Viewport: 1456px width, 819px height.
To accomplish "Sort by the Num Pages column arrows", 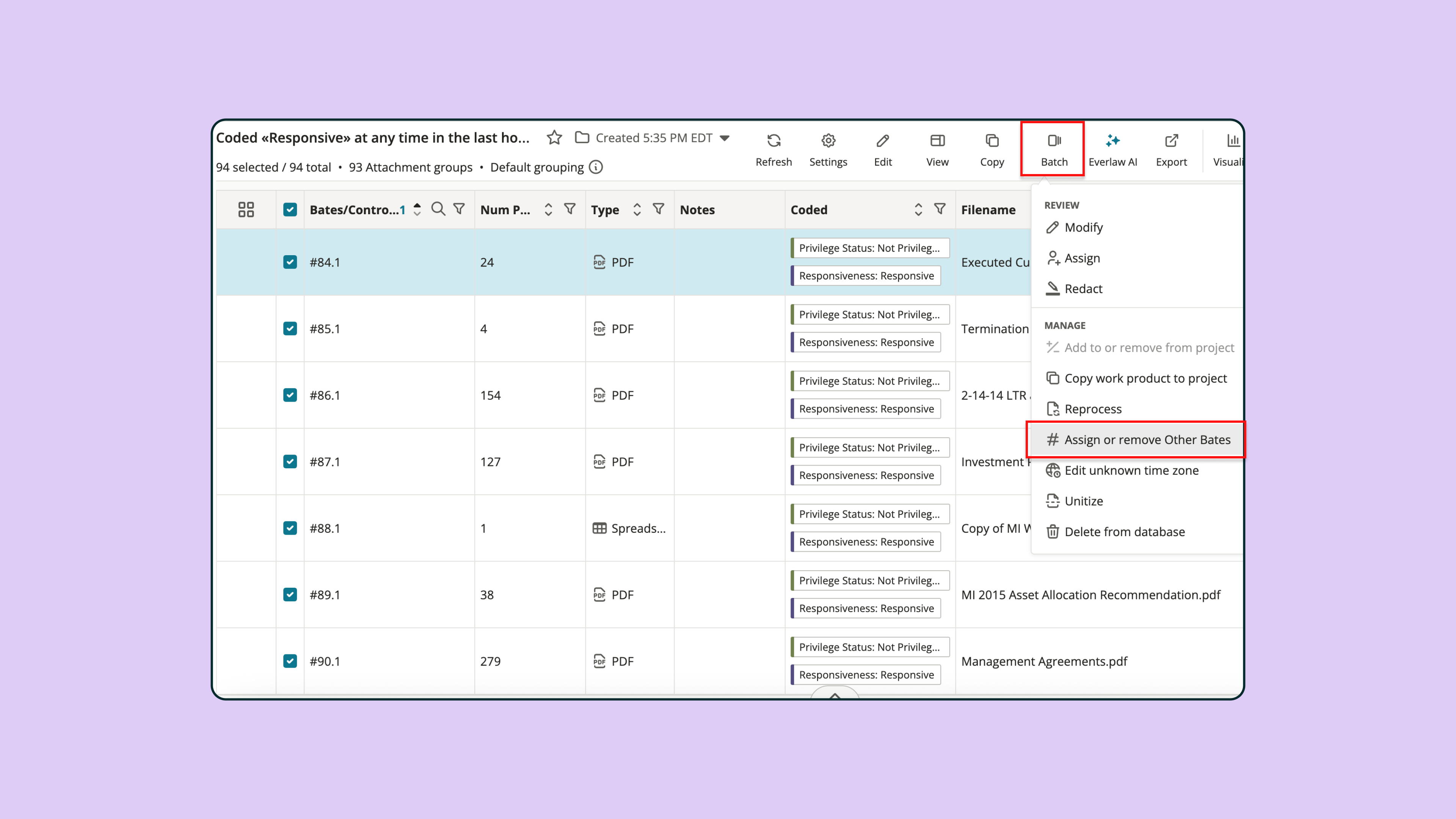I will click(548, 210).
